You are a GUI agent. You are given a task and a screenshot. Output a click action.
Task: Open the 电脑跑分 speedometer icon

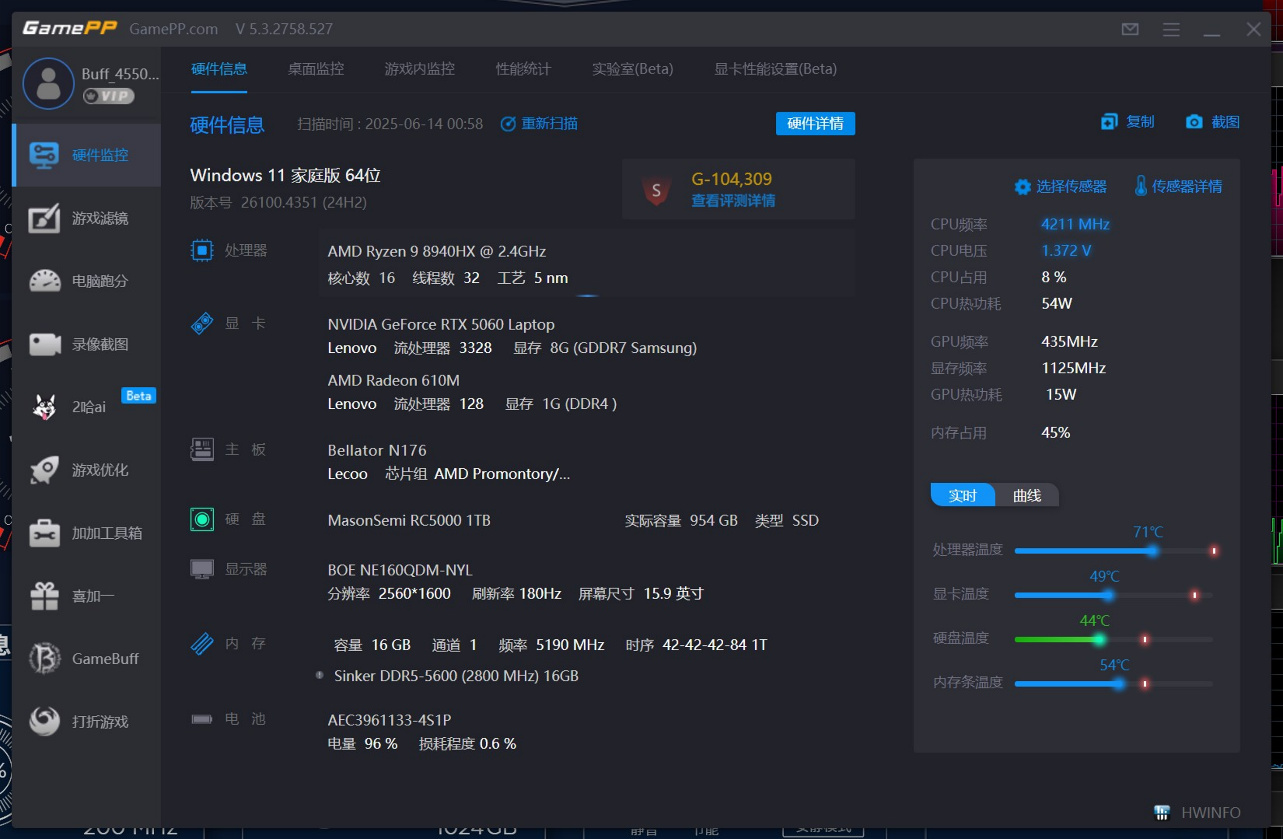point(45,281)
